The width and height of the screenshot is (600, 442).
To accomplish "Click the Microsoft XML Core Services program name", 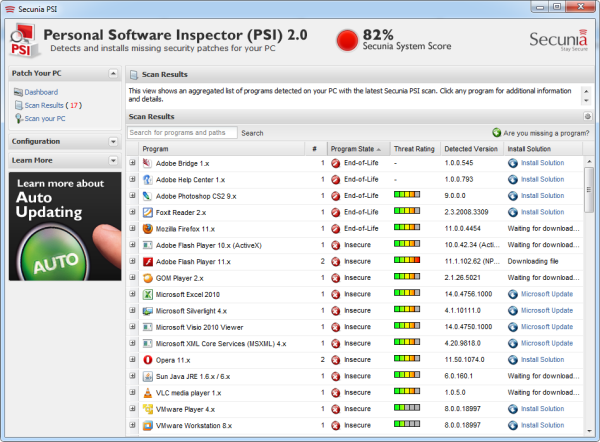I will pos(221,344).
